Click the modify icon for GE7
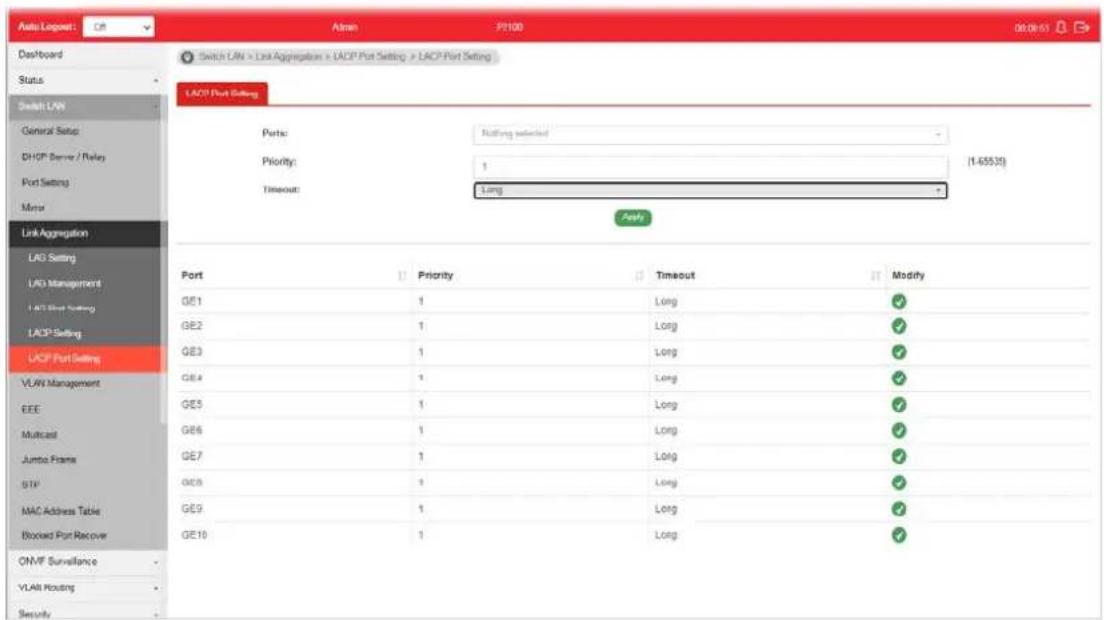The image size is (1104, 620). (x=898, y=456)
